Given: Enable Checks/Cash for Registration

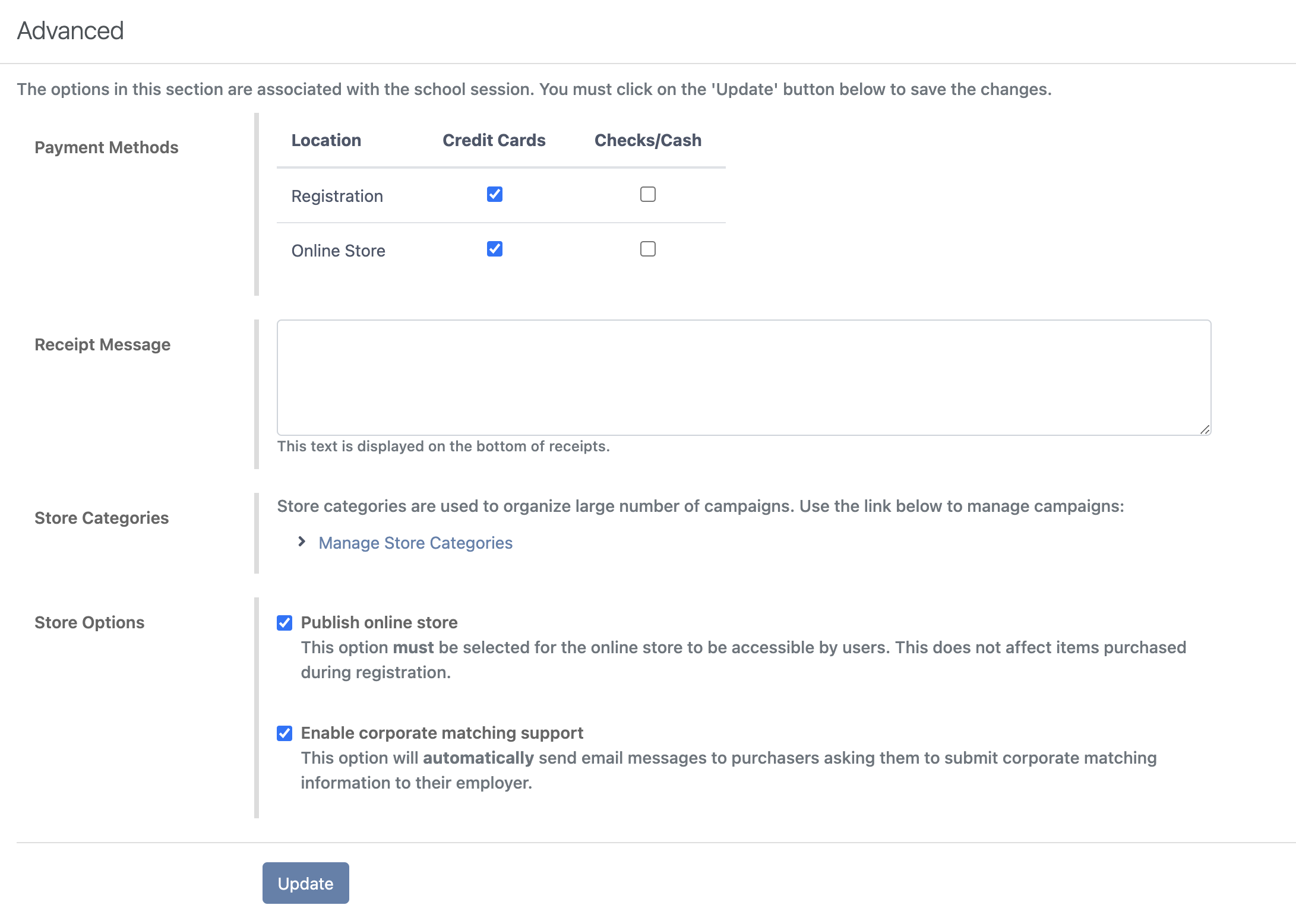Looking at the screenshot, I should tap(647, 194).
